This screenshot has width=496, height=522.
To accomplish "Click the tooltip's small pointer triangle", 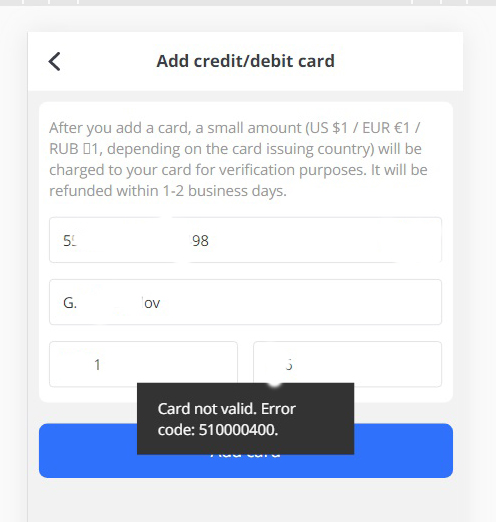I will pos(275,385).
